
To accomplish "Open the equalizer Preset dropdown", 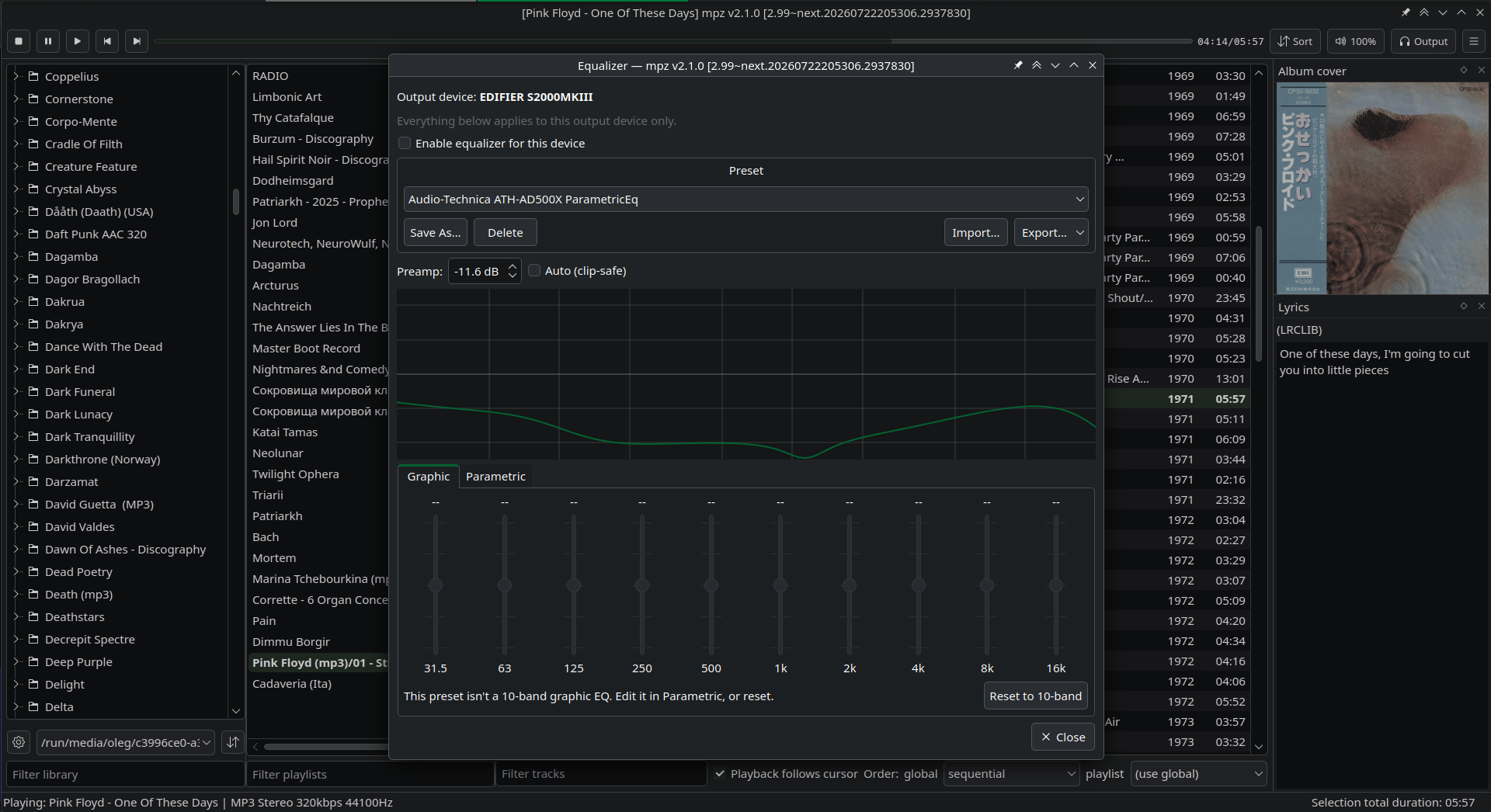I will click(745, 200).
